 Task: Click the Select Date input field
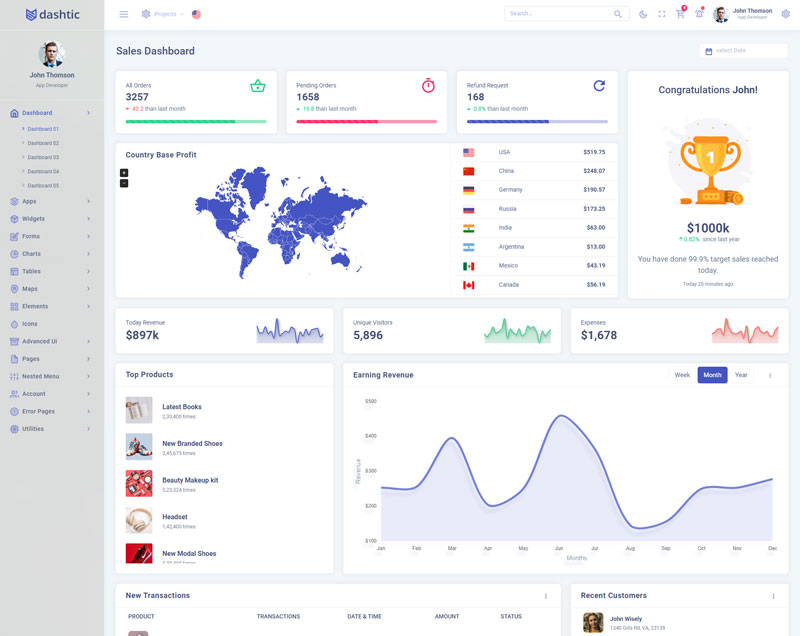(x=744, y=51)
